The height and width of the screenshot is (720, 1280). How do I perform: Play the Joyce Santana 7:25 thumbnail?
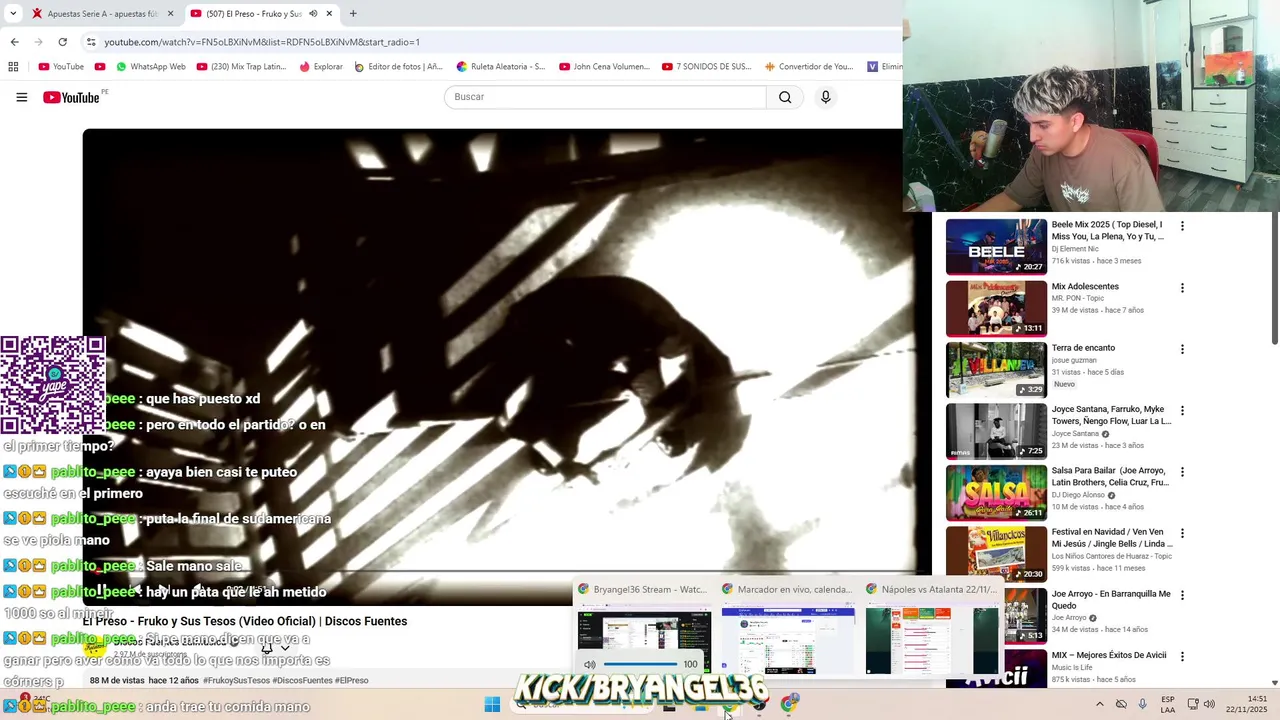(996, 431)
